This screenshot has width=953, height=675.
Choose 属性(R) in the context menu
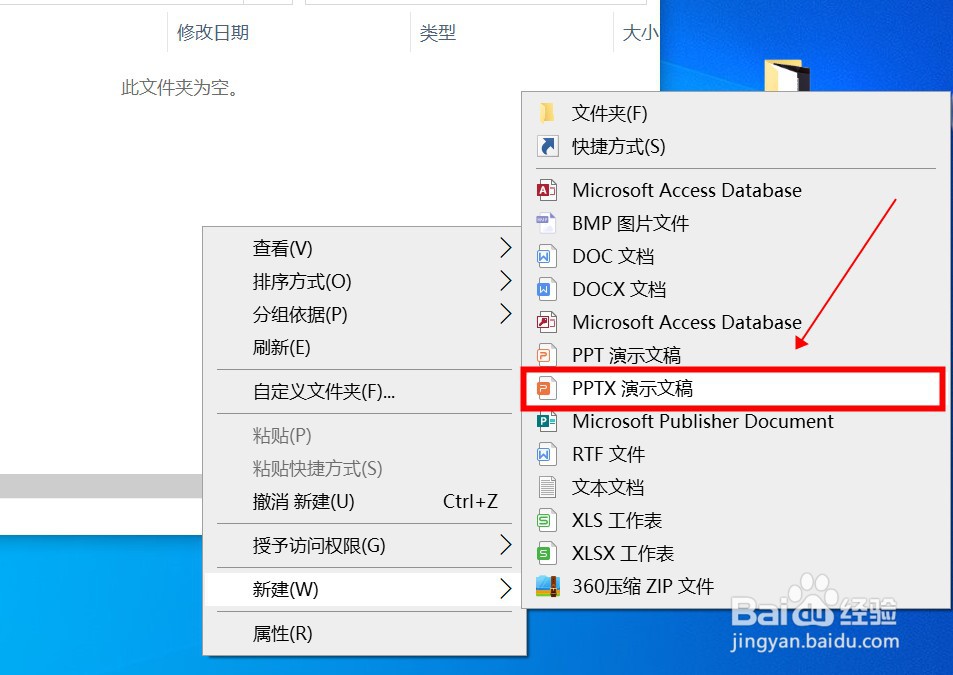point(363,633)
